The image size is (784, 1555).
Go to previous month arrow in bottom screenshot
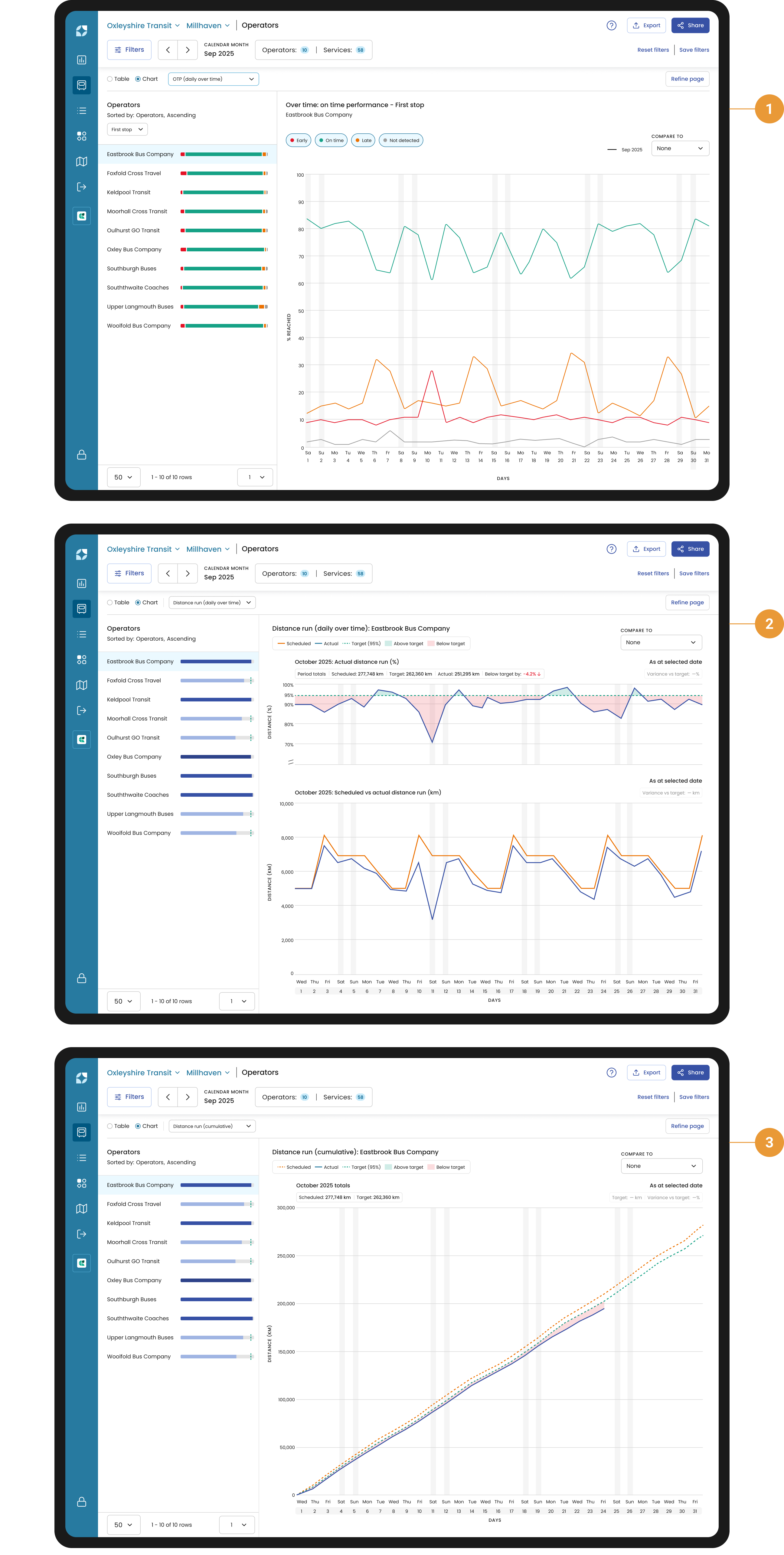(168, 1097)
